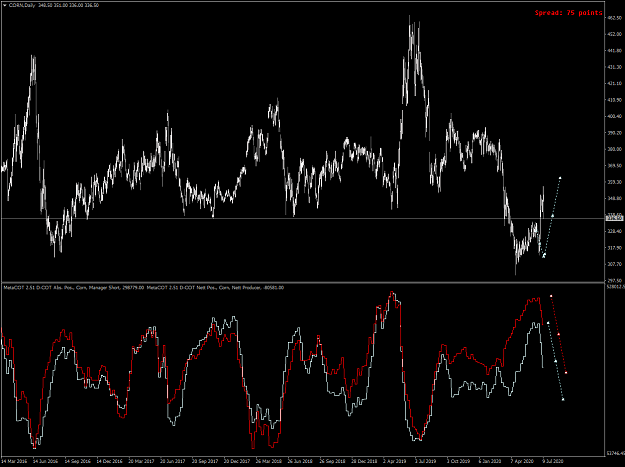Click the CORN,Daily chart title text
The height and width of the screenshot is (467, 625).
22,6
